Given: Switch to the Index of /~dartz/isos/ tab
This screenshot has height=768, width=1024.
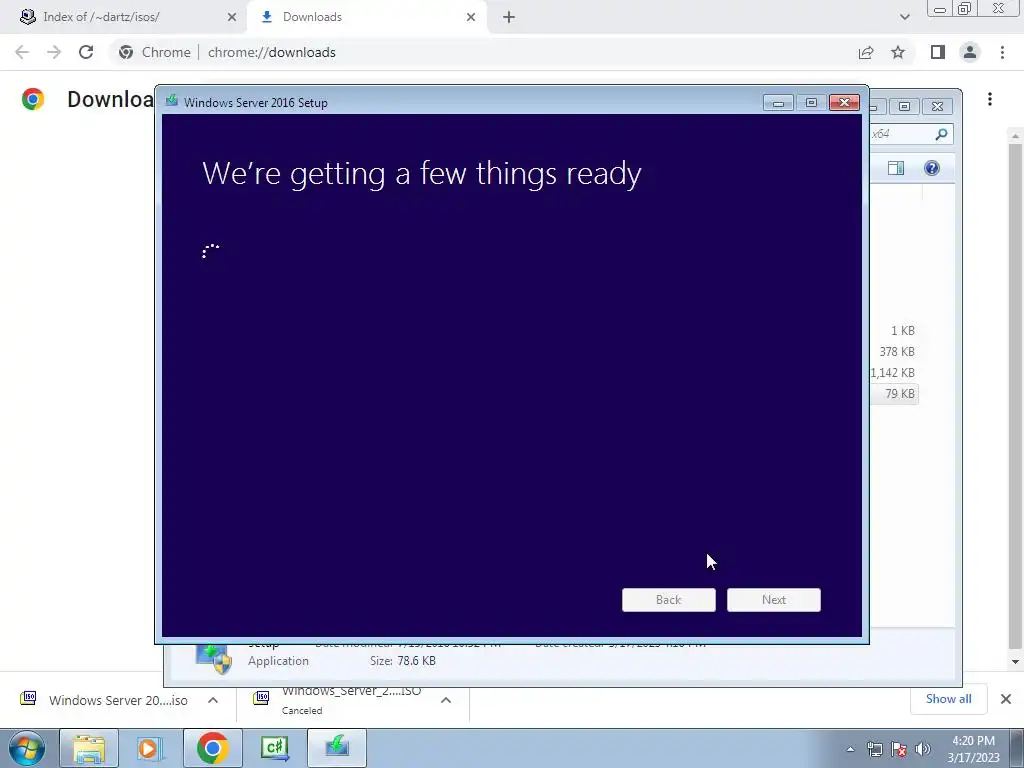Looking at the screenshot, I should (123, 17).
